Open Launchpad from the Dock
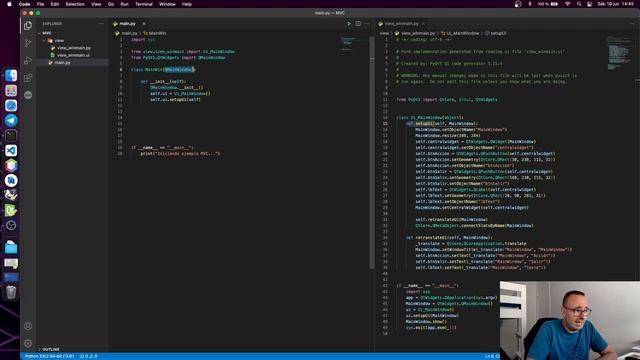This screenshot has width=640, height=360. click(11, 90)
